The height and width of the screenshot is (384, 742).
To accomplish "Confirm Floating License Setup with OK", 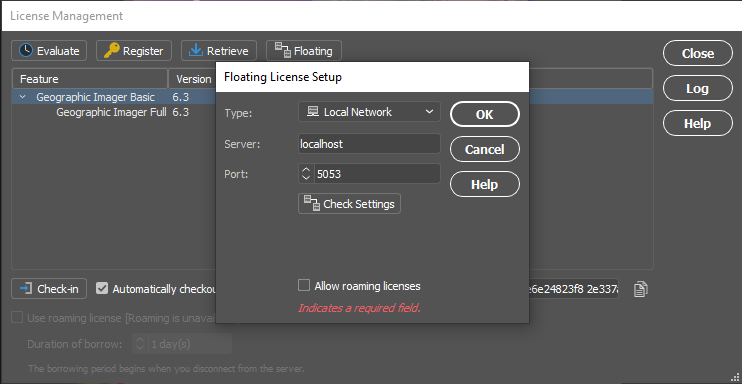I will point(485,114).
